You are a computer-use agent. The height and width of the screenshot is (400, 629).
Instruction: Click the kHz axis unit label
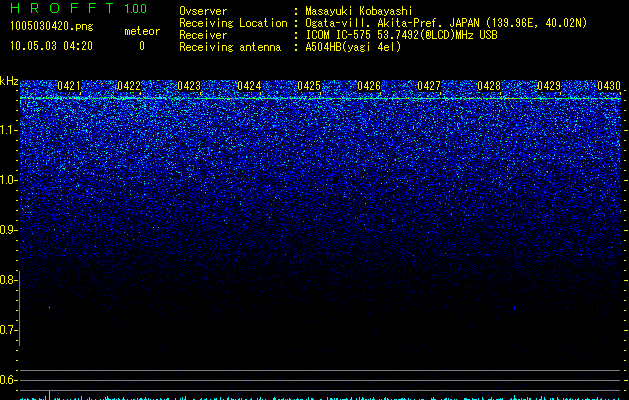9,81
